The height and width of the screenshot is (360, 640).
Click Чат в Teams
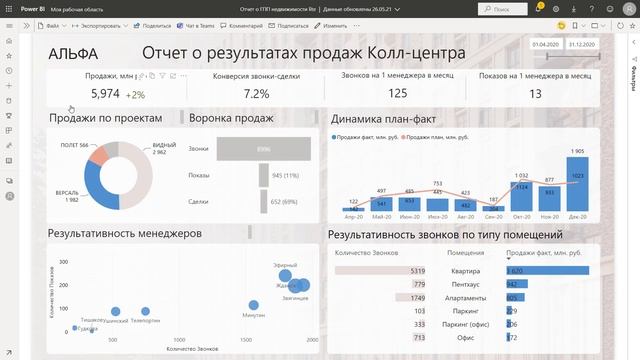tap(196, 26)
